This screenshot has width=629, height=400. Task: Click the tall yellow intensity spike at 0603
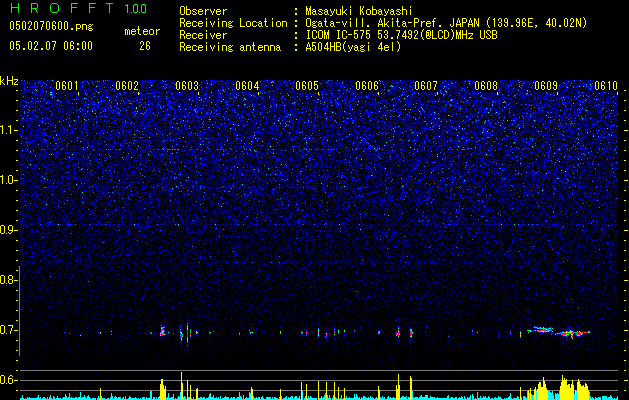(182, 385)
